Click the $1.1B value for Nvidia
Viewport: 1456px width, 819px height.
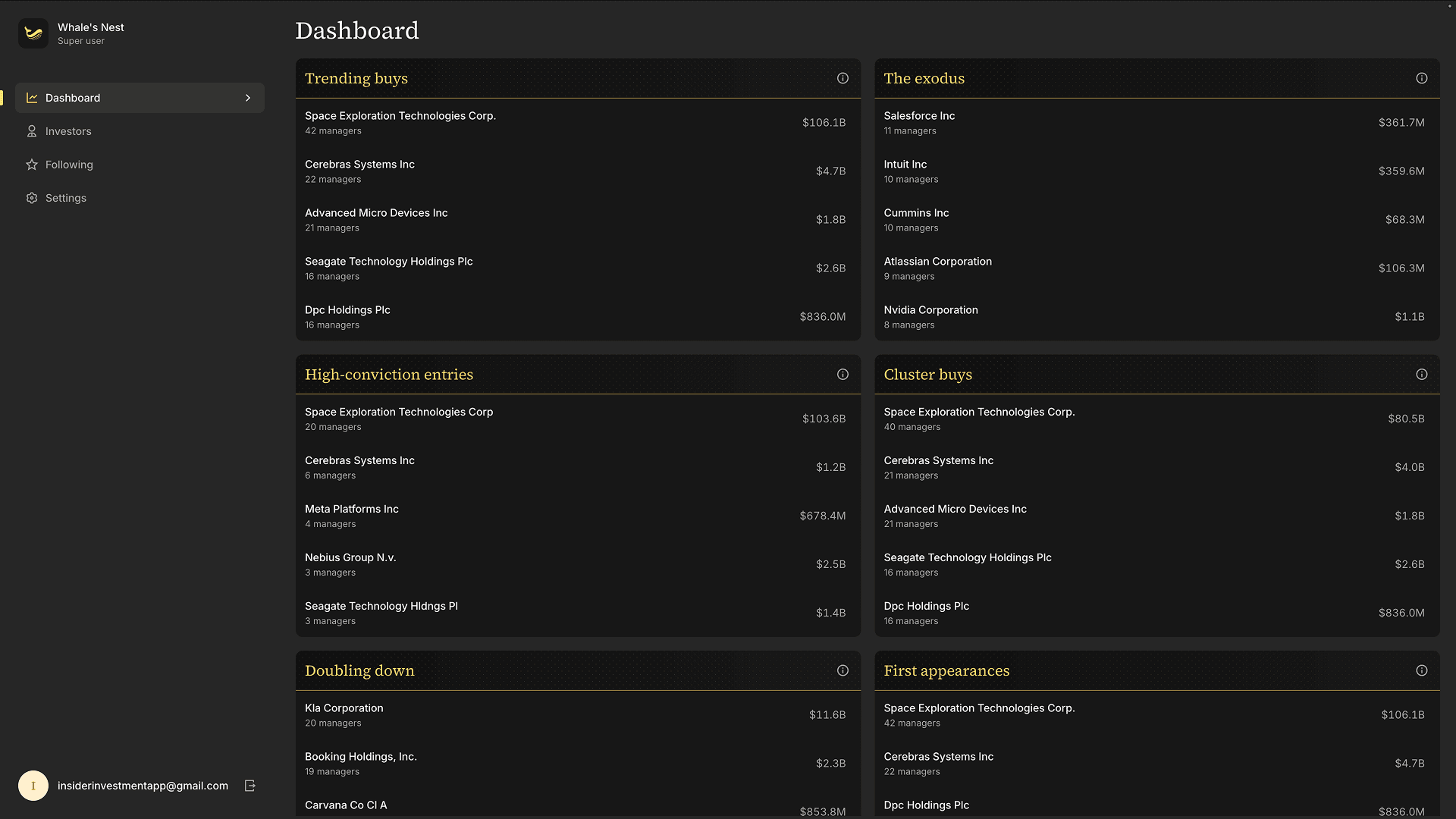click(x=1410, y=317)
